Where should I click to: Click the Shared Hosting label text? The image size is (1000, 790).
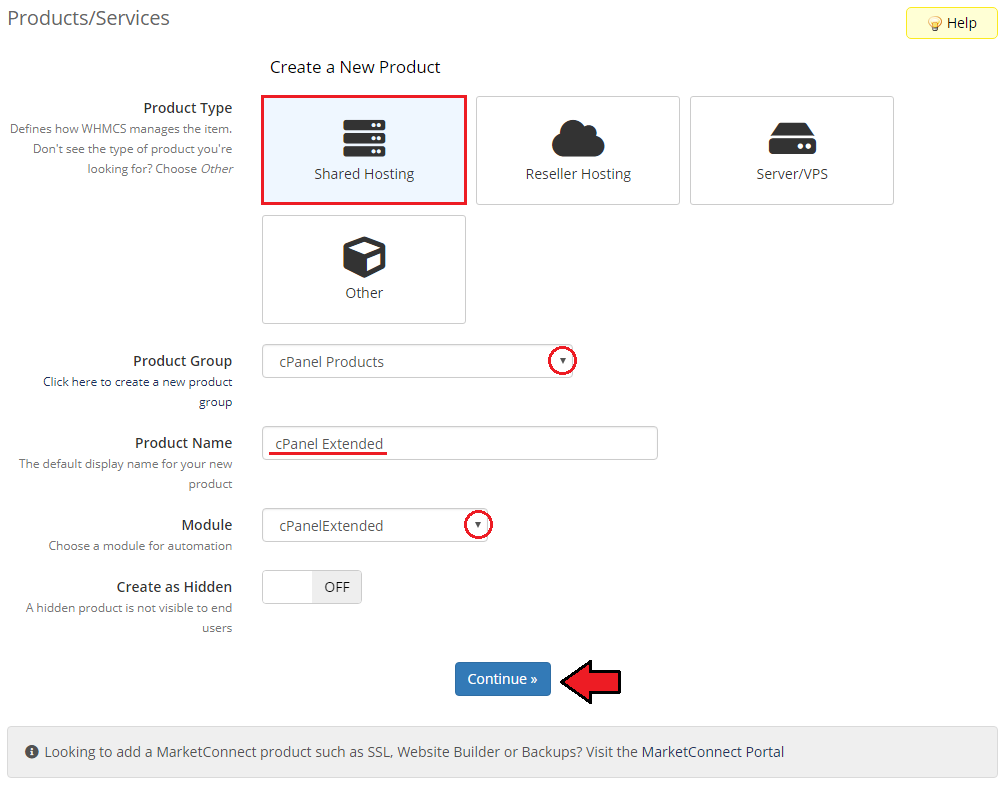pos(364,174)
